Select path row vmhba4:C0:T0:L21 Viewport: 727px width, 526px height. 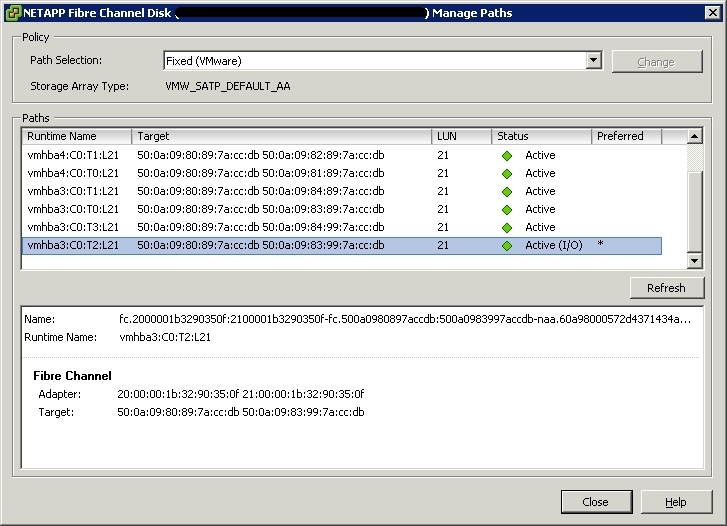coord(342,173)
